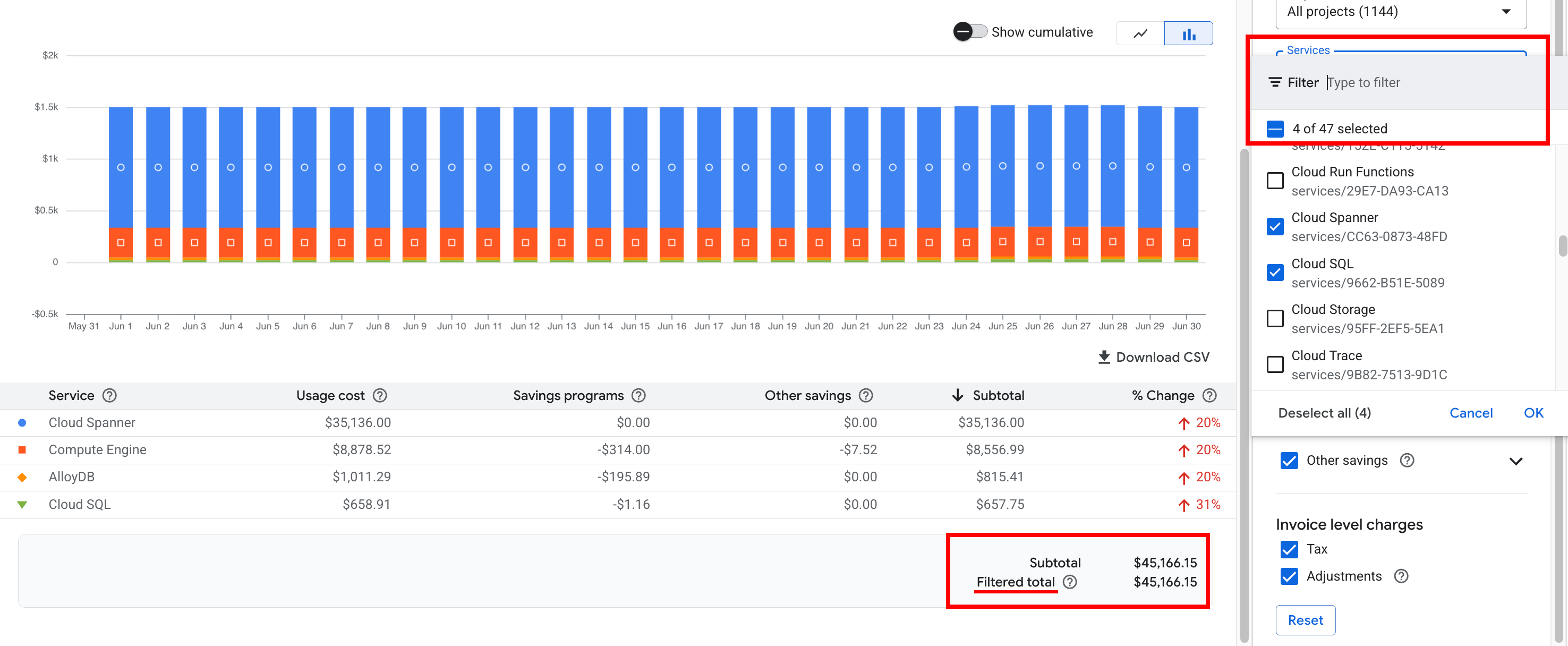The height and width of the screenshot is (646, 1568).
Task: Click OK to apply service selection
Action: 1533,412
